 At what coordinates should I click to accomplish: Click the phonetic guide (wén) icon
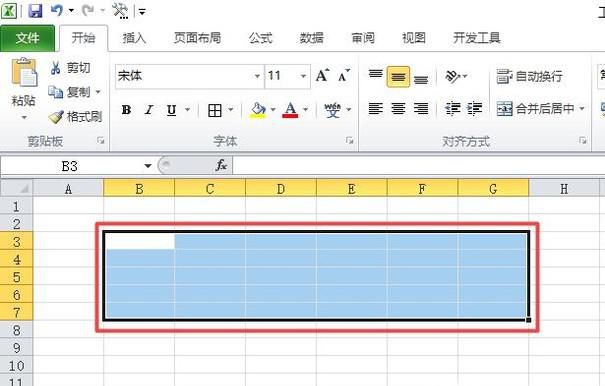(x=332, y=110)
